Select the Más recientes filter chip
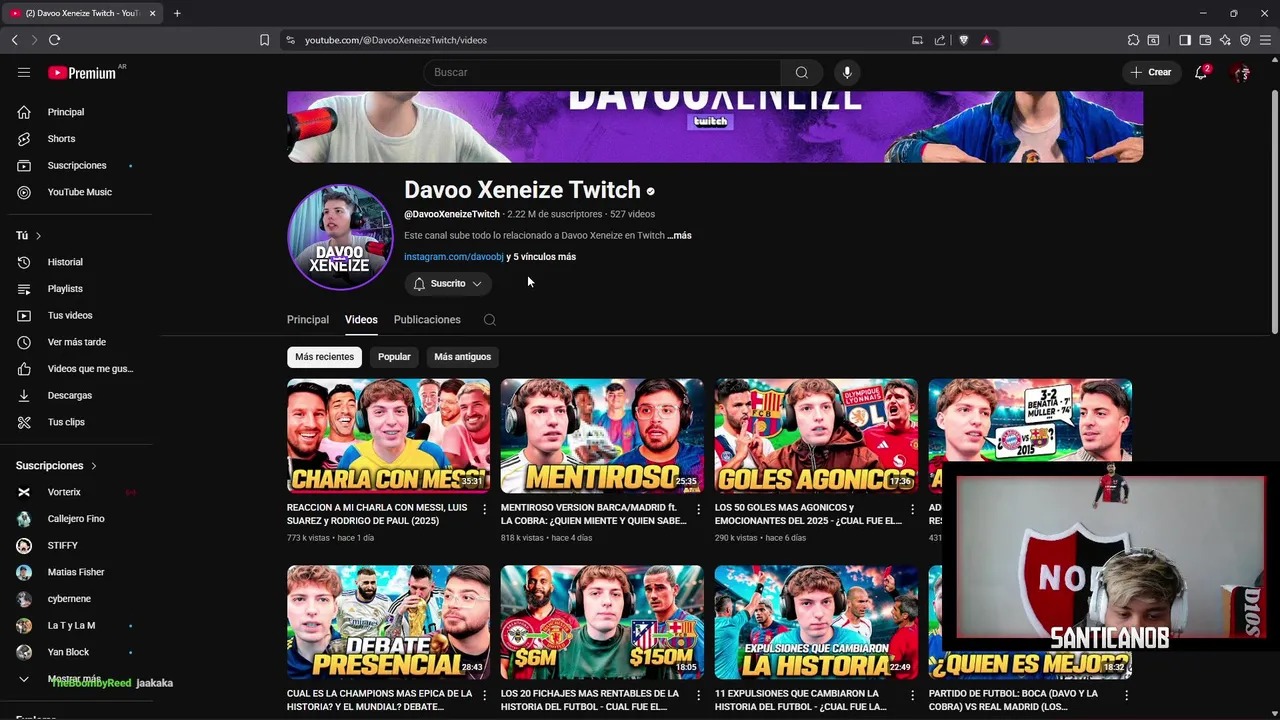Screen dimensions: 1280x720 click(x=324, y=357)
